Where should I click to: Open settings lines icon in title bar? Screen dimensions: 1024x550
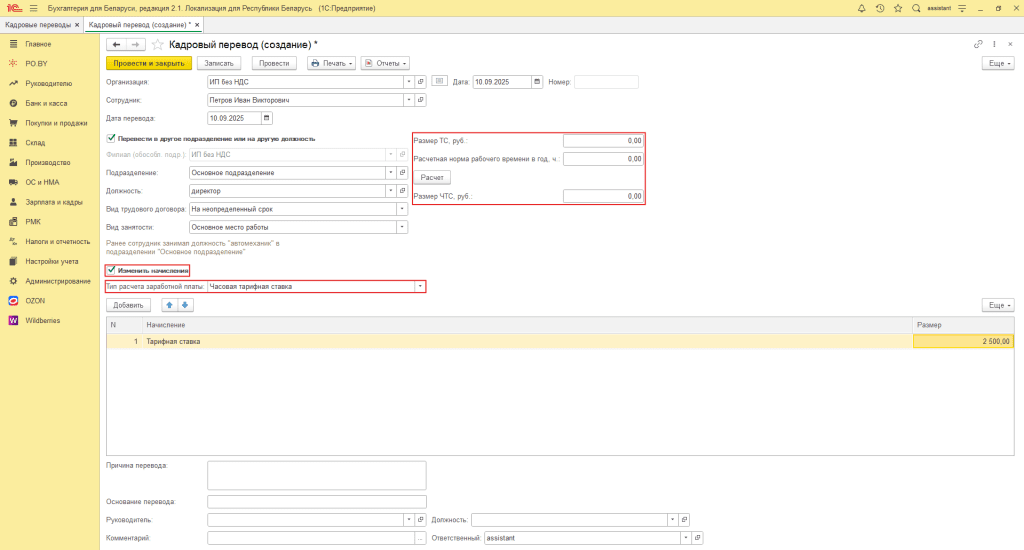(962, 8)
